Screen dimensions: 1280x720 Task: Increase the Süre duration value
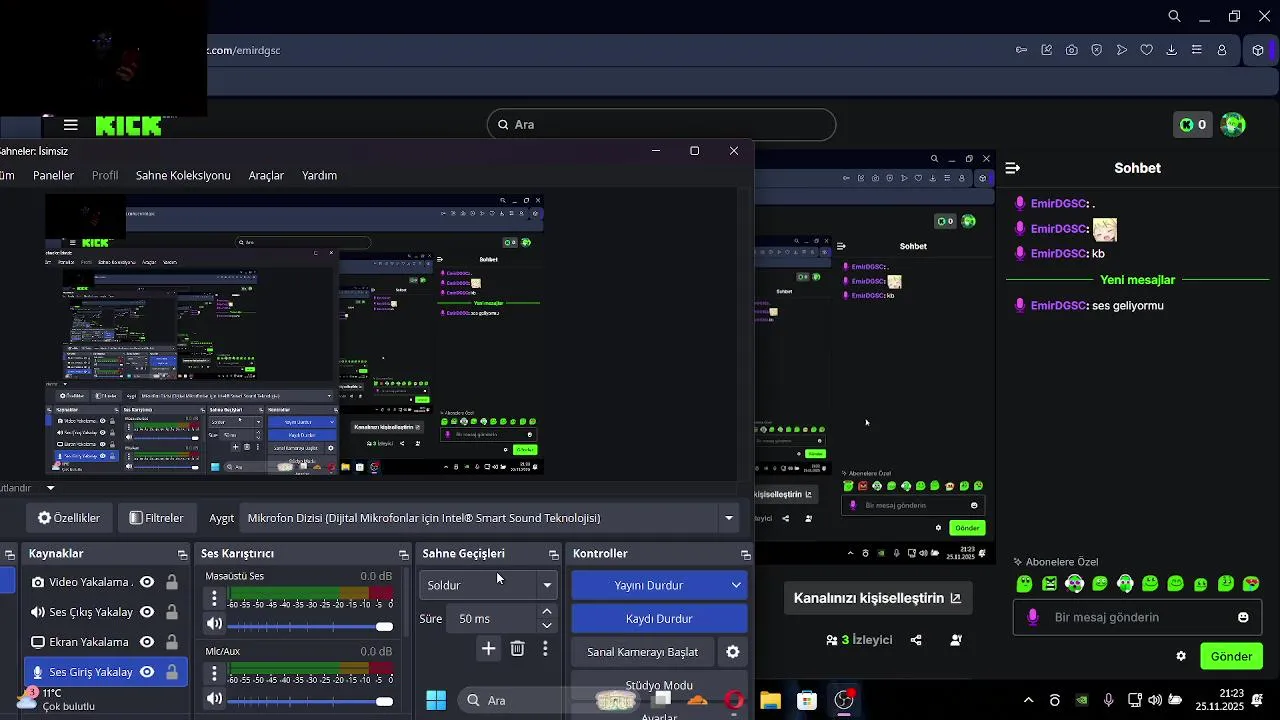coord(547,611)
